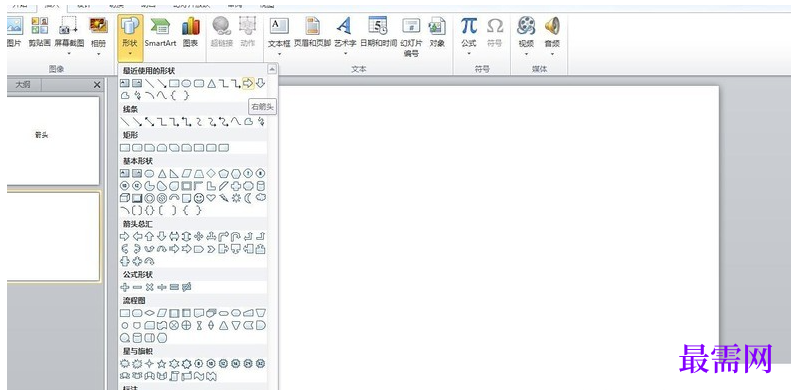Select Heart in Basic Shapes
The image size is (791, 390).
(x=211, y=198)
